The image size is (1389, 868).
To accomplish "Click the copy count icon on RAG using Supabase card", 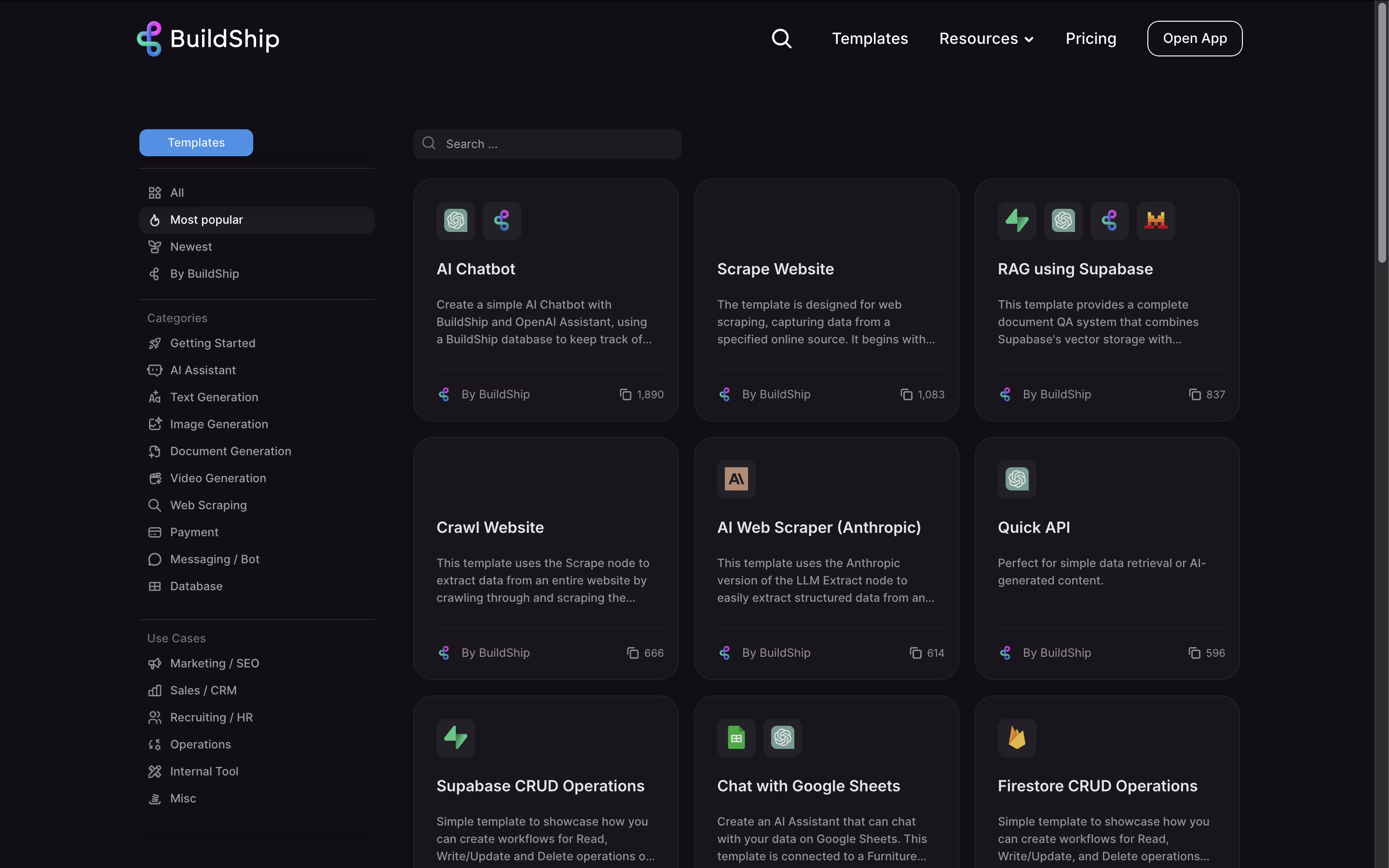I will 1195,394.
